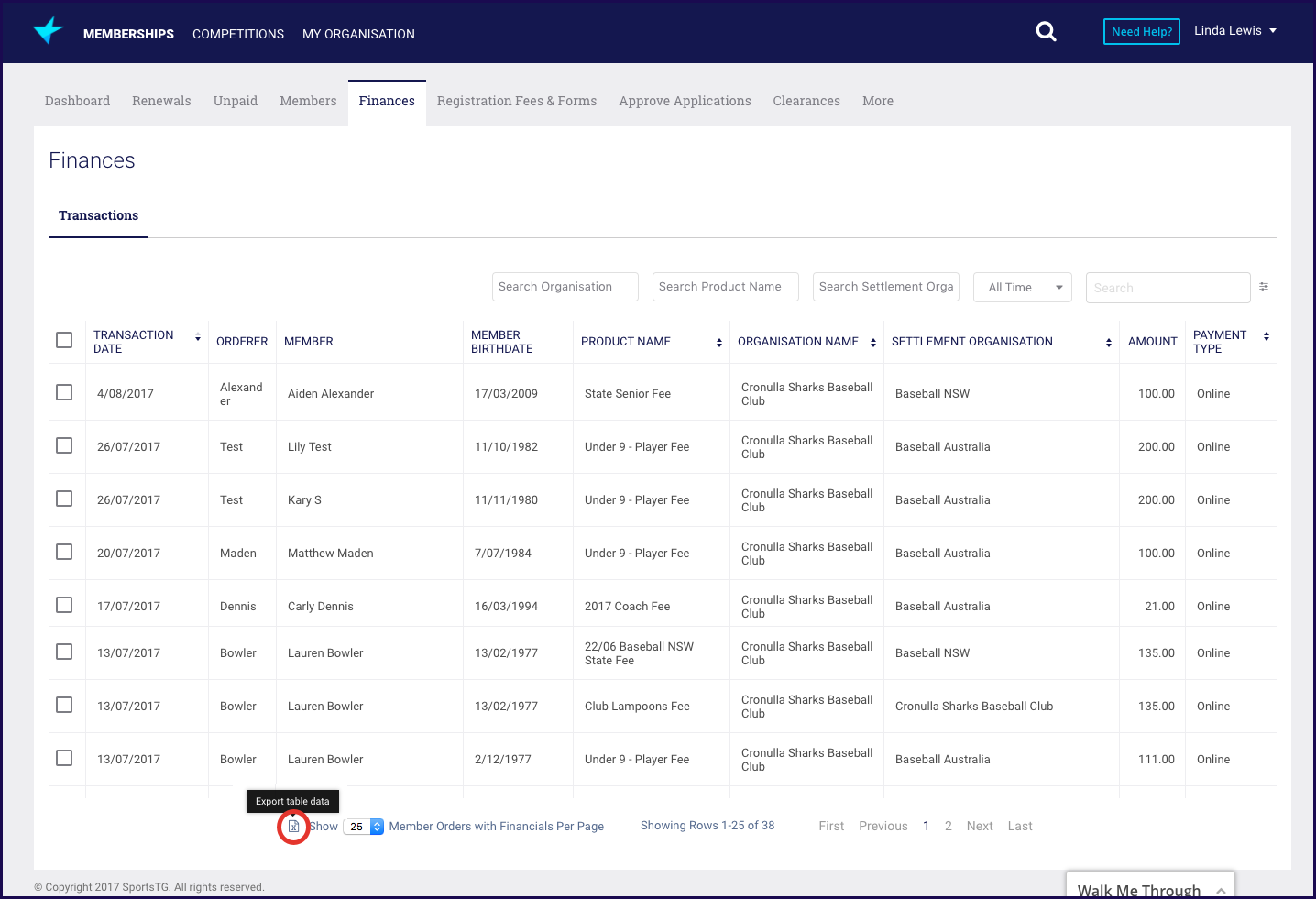Toggle the select-all header checkbox
This screenshot has width=1316, height=899.
[64, 340]
